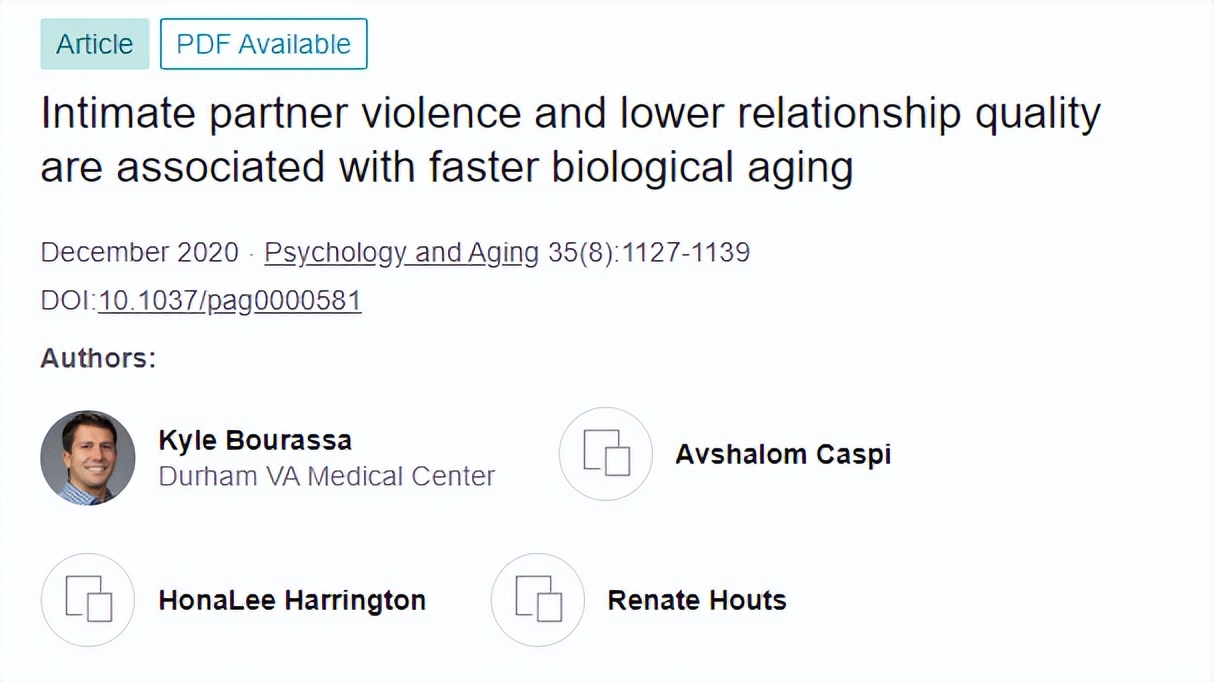Click the title line starting 'Intimate partner violence'

pyautogui.click(x=570, y=115)
